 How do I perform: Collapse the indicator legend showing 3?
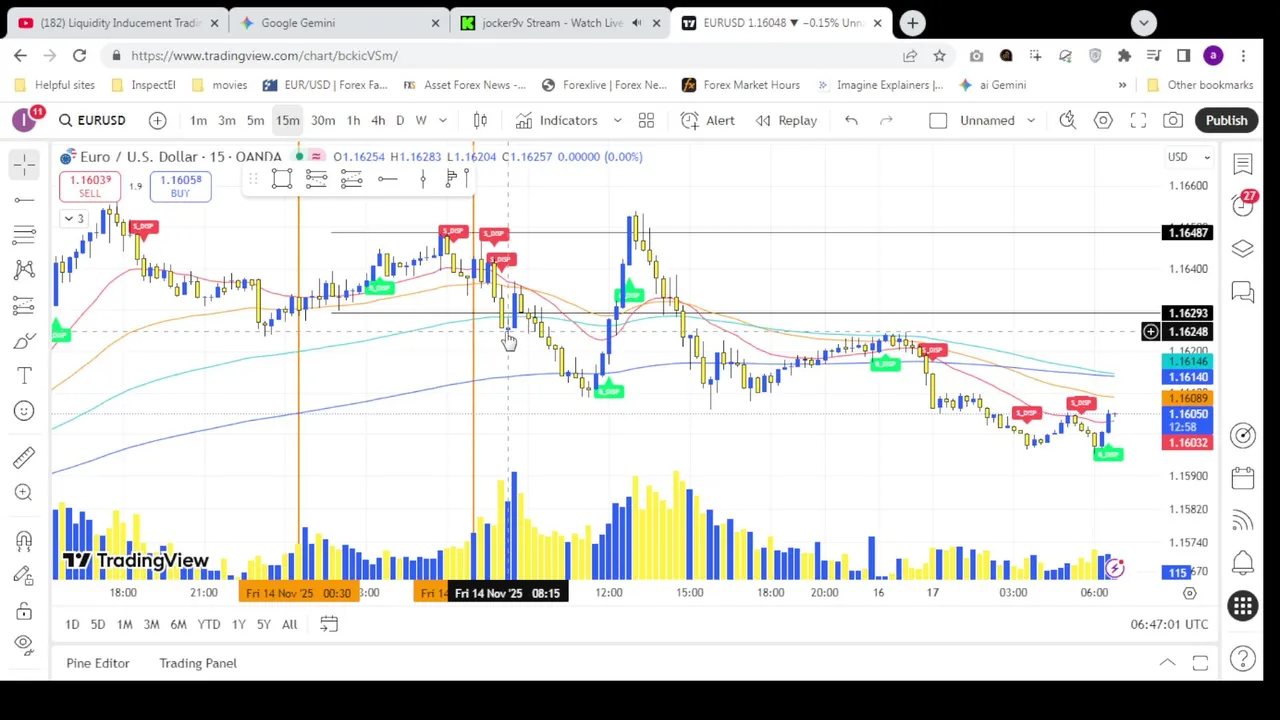[x=74, y=218]
